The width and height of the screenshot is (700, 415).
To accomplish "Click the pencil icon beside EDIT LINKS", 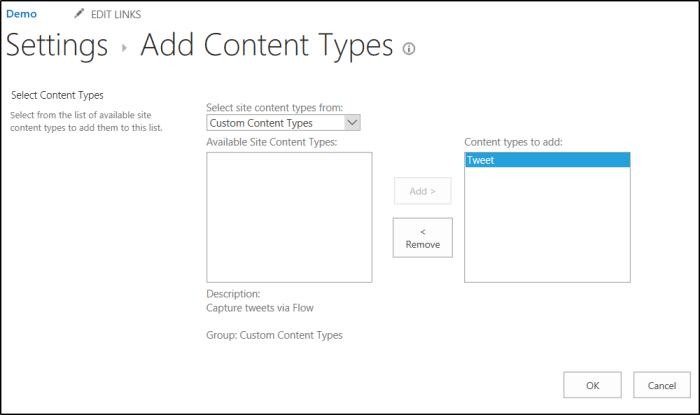I will coord(80,14).
